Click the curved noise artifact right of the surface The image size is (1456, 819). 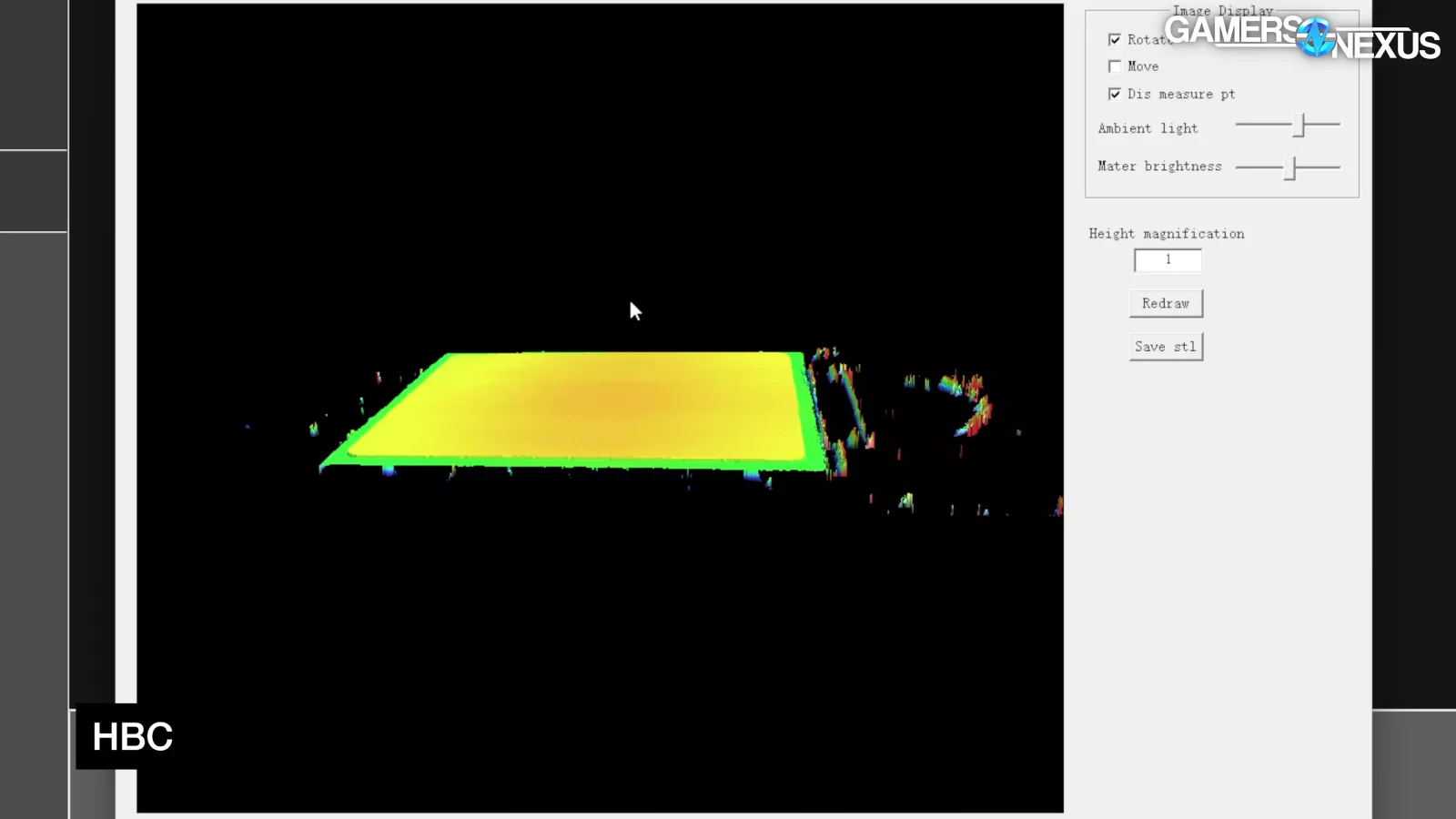click(974, 405)
